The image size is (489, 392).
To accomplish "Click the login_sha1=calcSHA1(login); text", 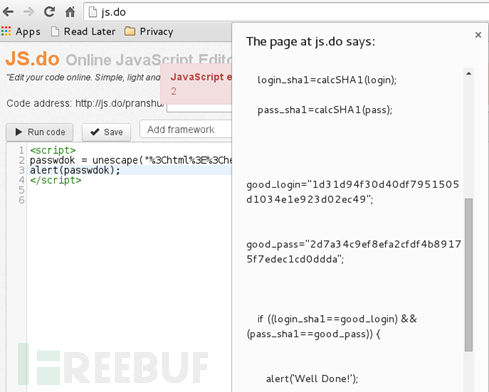I will (327, 80).
